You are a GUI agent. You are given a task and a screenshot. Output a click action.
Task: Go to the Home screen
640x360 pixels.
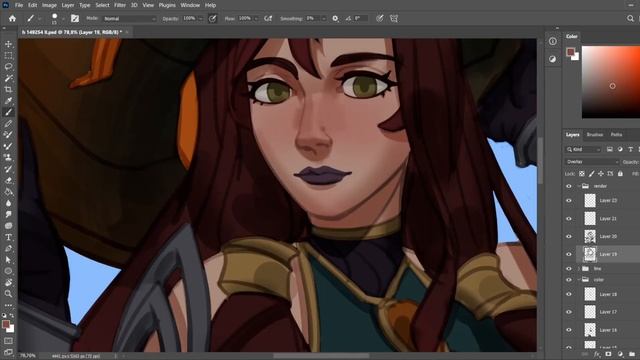pos(12,18)
